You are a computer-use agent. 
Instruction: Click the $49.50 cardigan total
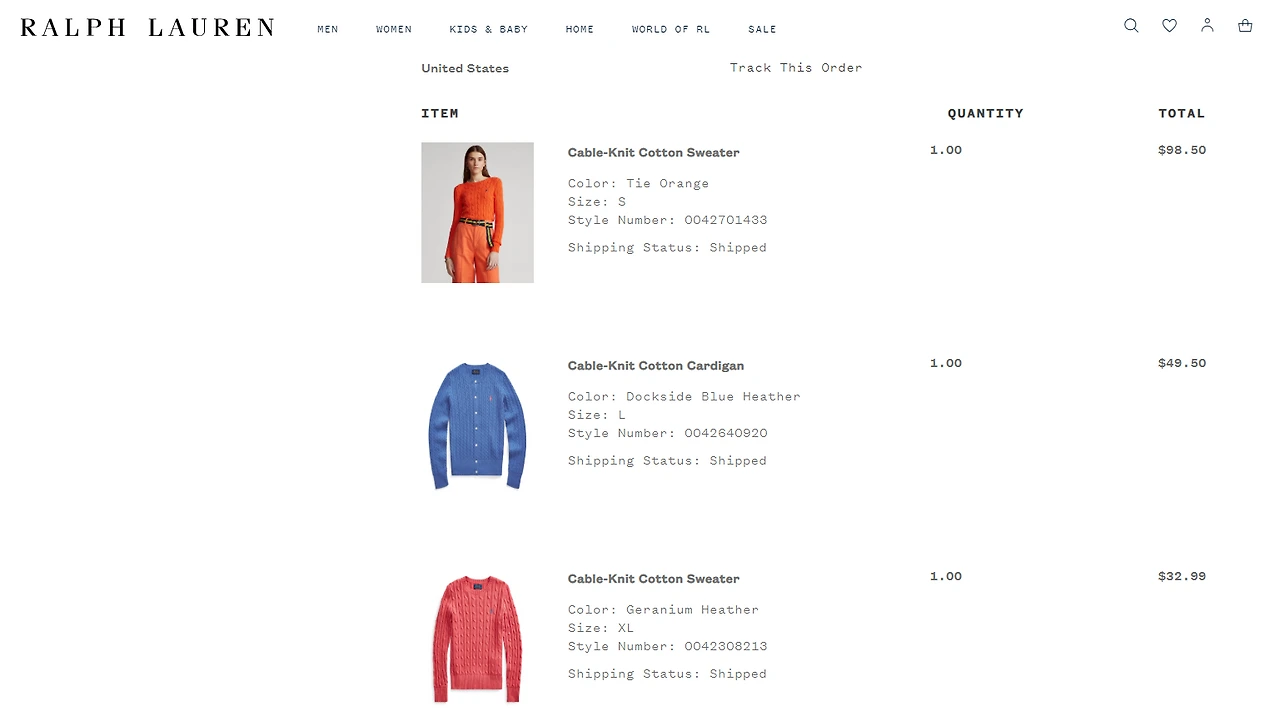point(1182,363)
